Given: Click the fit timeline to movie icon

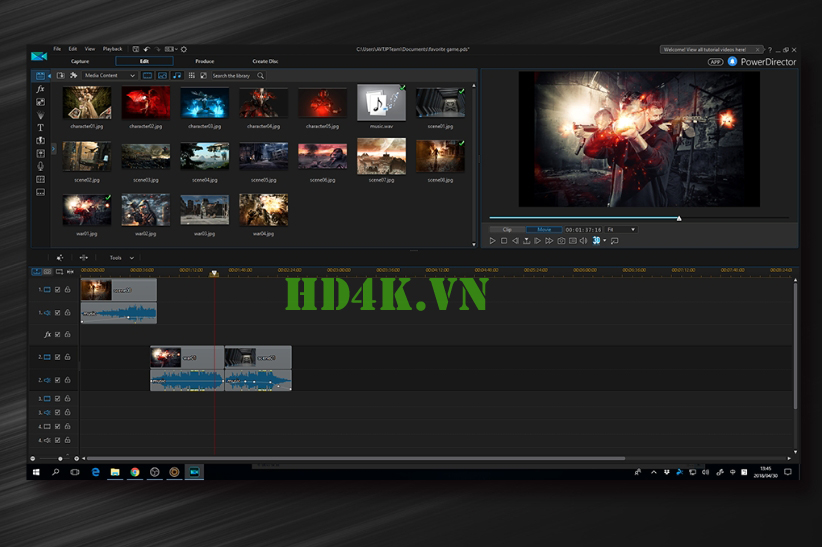Looking at the screenshot, I should [x=70, y=272].
